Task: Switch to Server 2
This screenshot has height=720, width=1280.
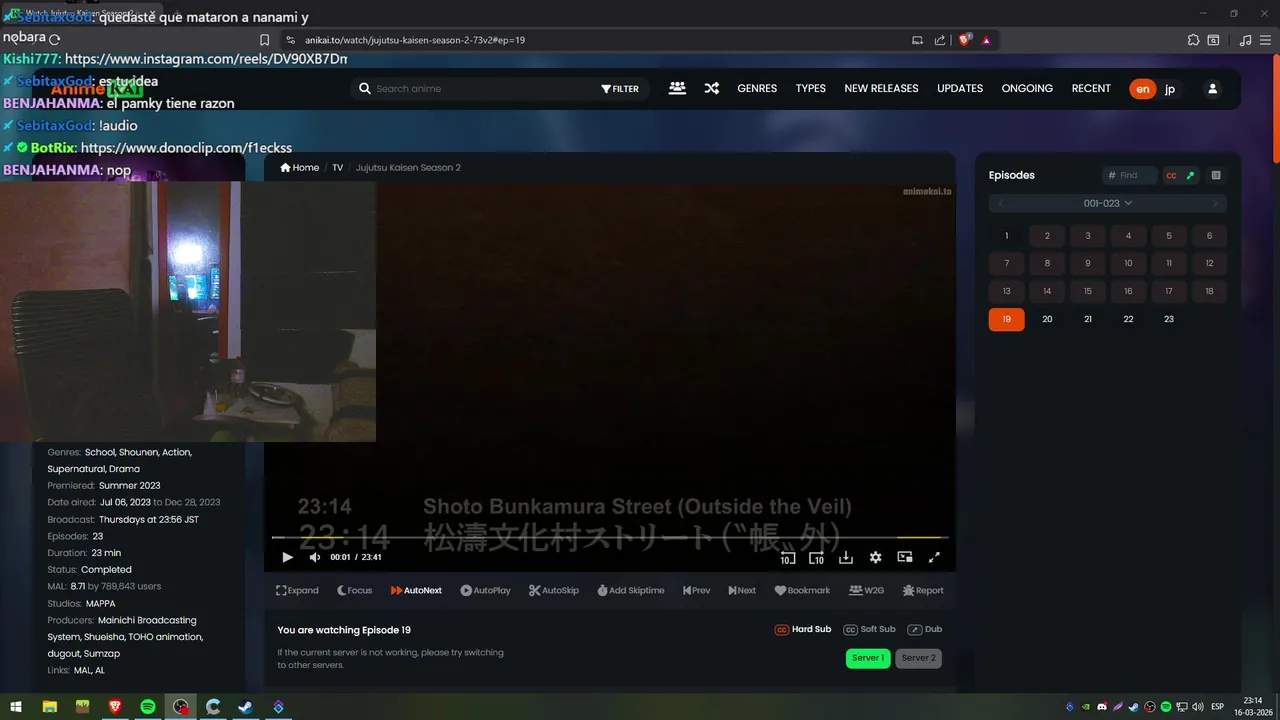Action: [919, 658]
